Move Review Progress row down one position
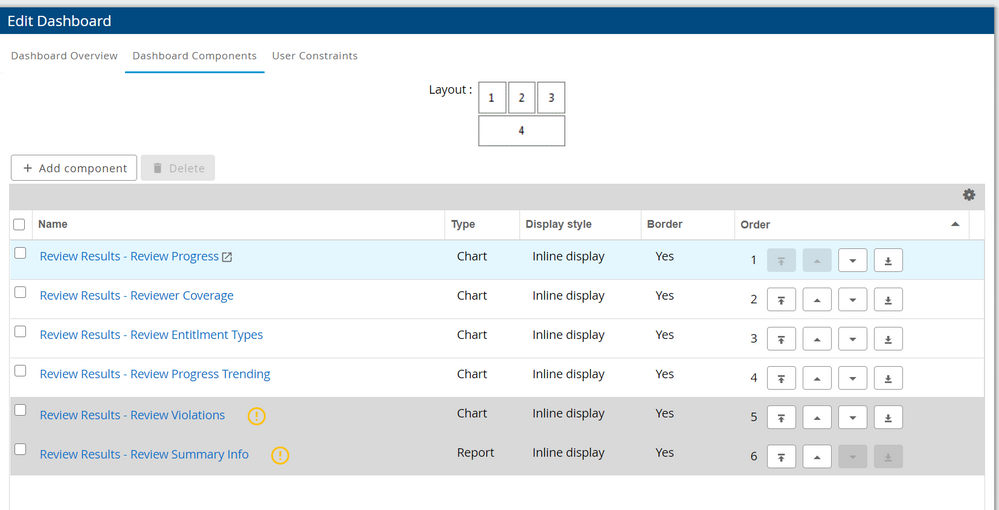The image size is (999, 510). click(852, 260)
